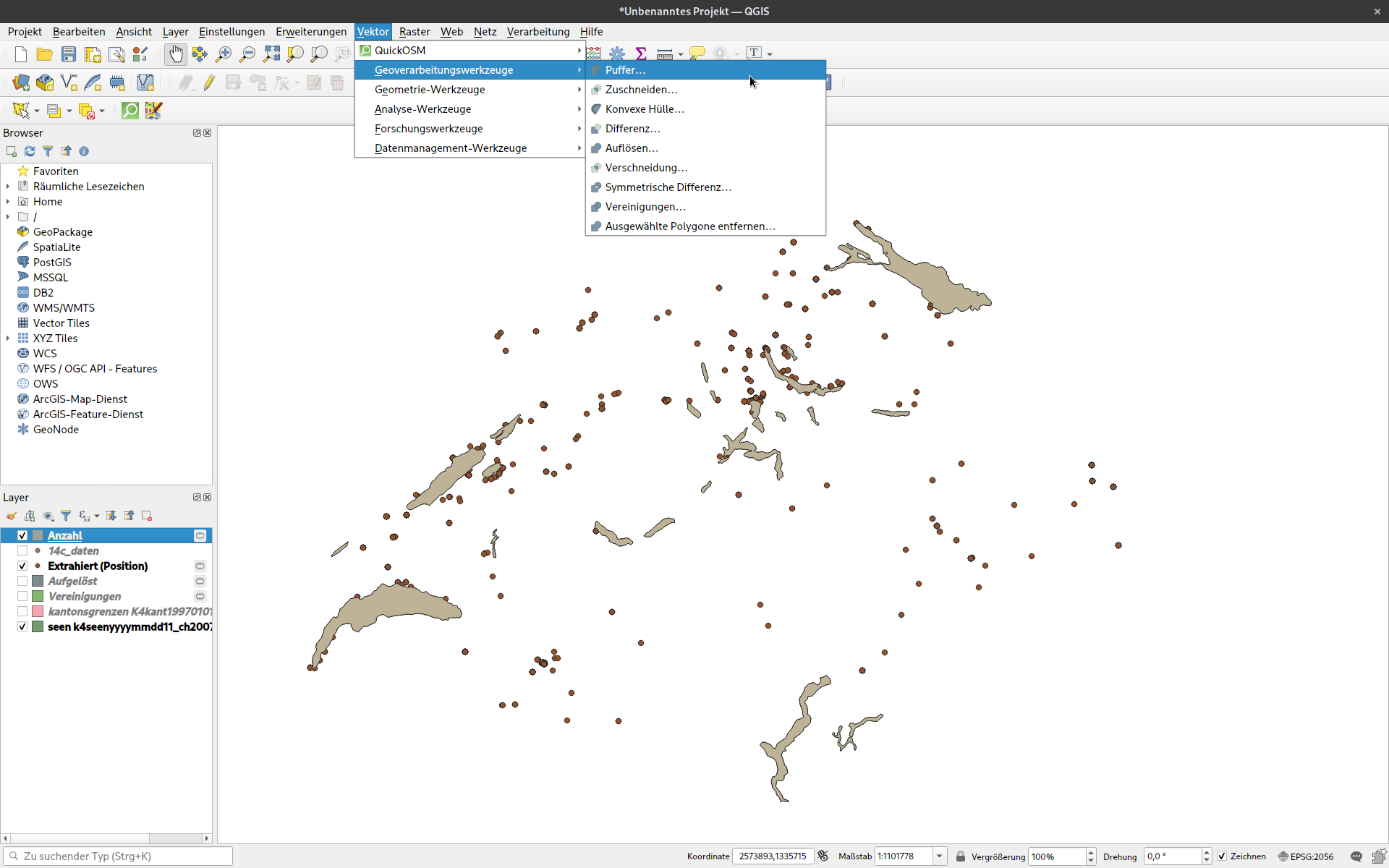Toggle the scale lock icon

961,856
